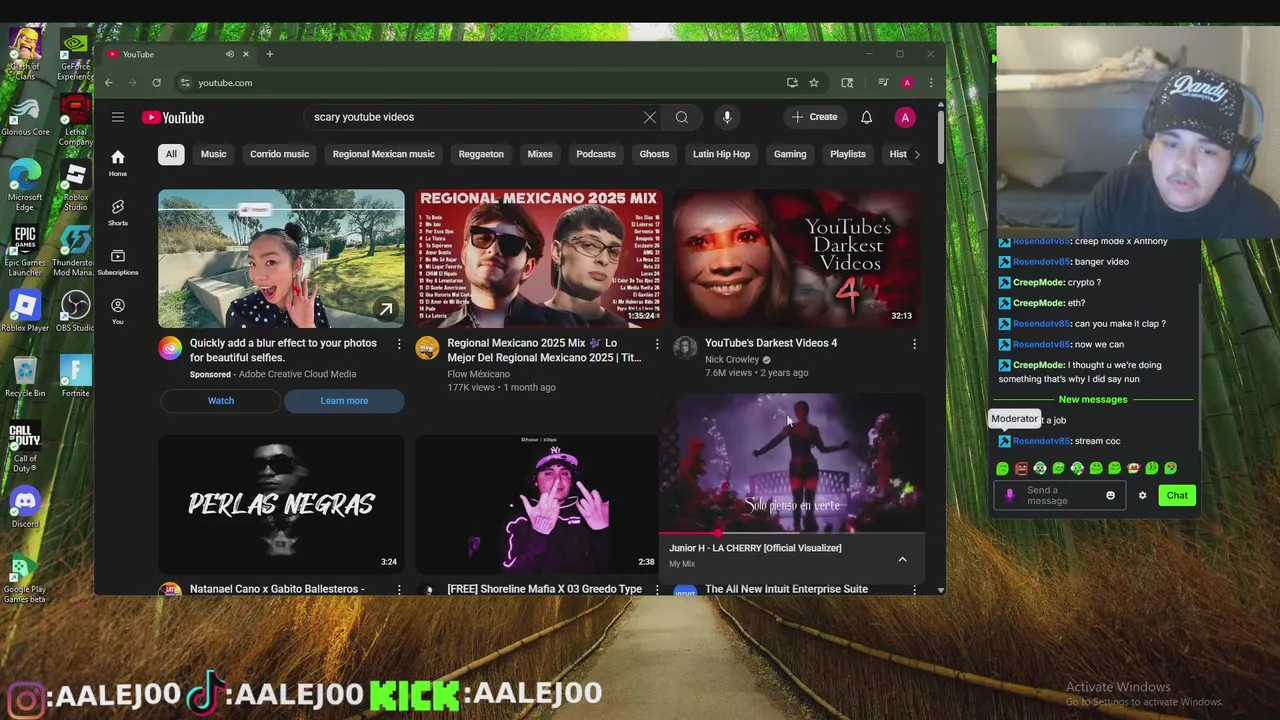Screen dimensions: 1280x720
Task: Open options for YouTube's Darkest Videos 4
Action: [914, 344]
